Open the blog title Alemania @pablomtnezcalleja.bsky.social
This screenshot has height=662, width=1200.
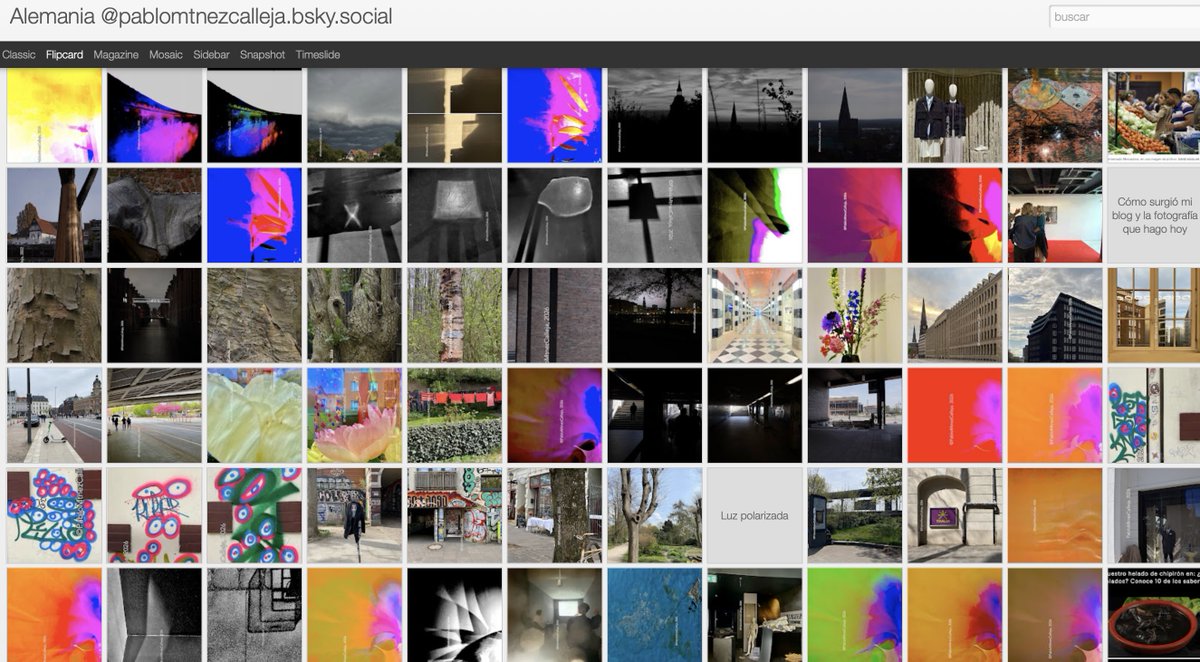(201, 16)
